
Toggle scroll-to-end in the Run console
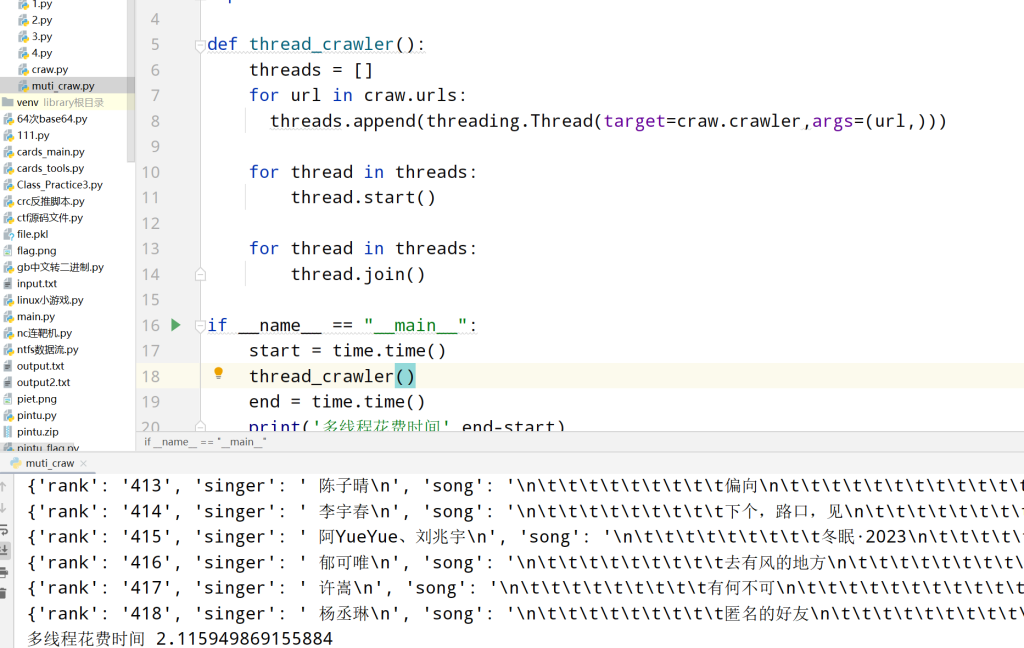[x=5, y=550]
